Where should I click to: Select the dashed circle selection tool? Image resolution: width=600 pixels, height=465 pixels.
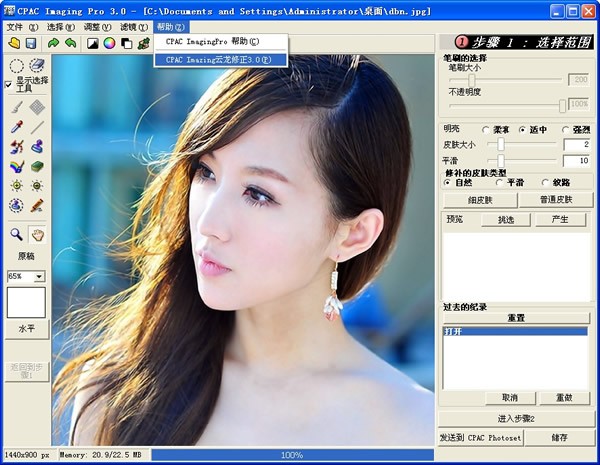(x=16, y=66)
